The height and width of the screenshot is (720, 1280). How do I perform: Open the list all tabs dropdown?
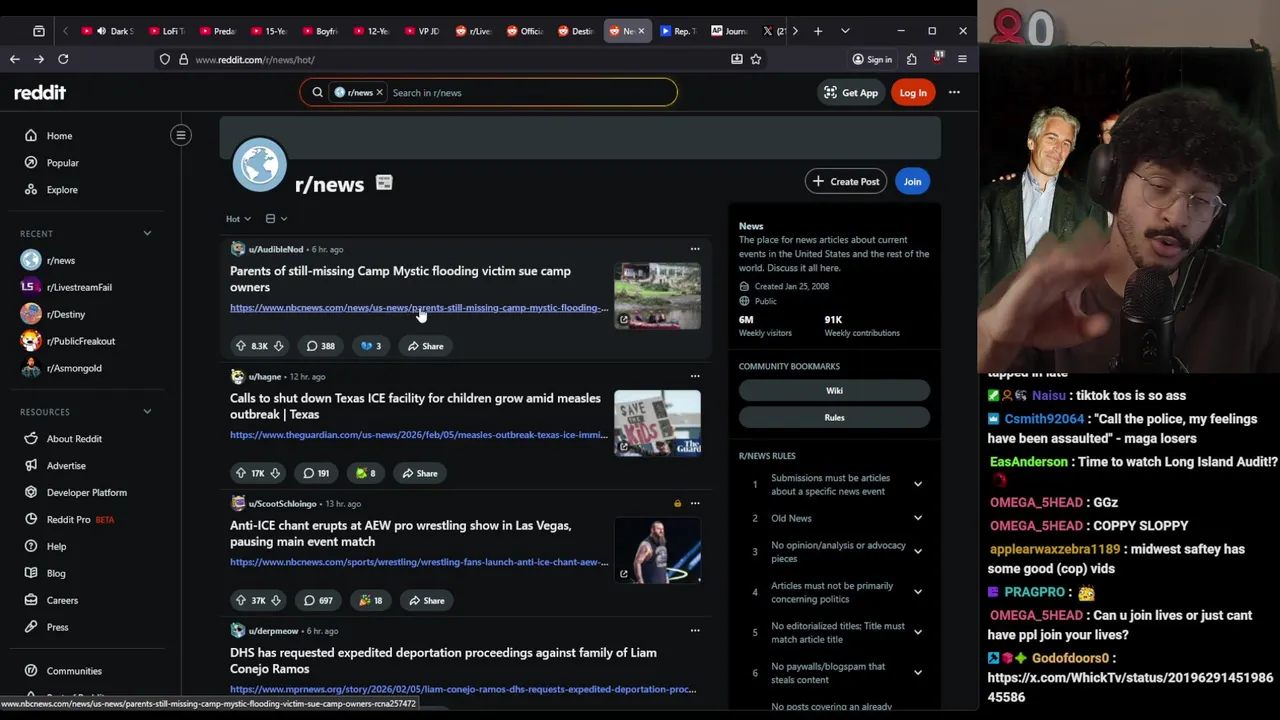(x=845, y=31)
